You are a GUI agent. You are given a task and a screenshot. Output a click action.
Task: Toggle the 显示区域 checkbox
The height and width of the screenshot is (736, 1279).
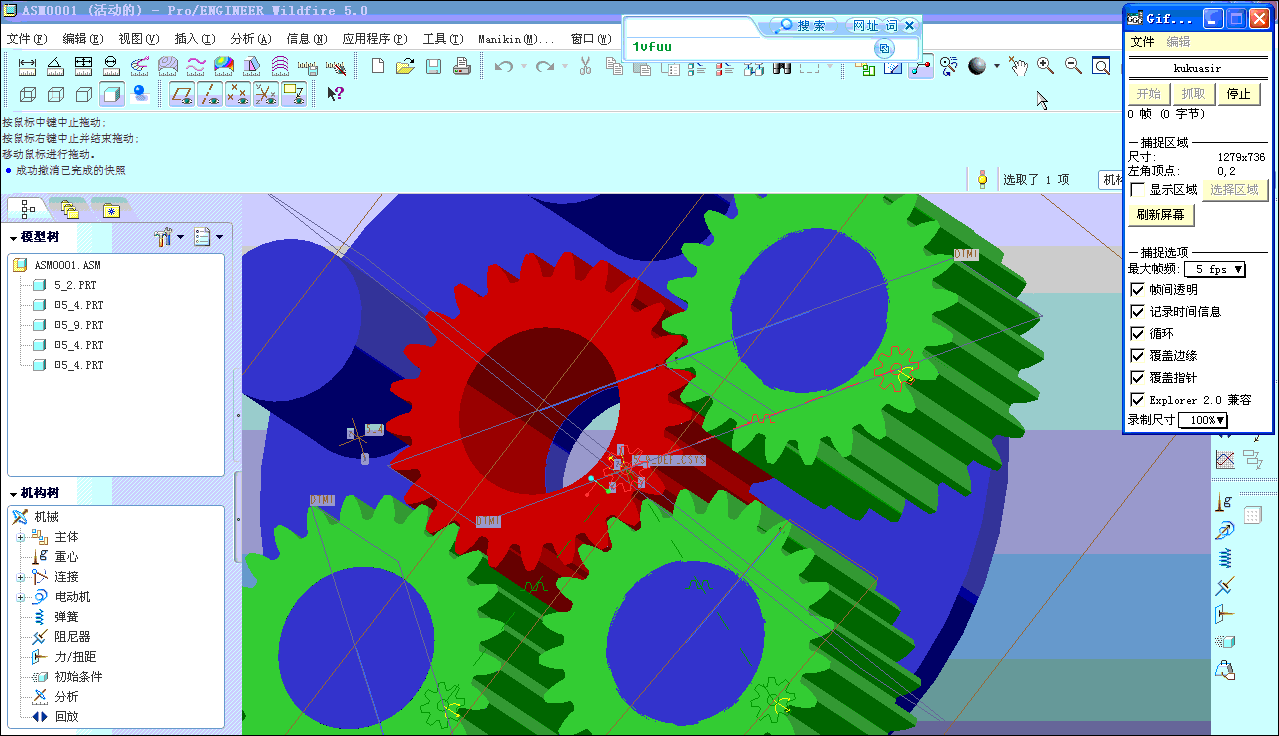click(x=1137, y=189)
